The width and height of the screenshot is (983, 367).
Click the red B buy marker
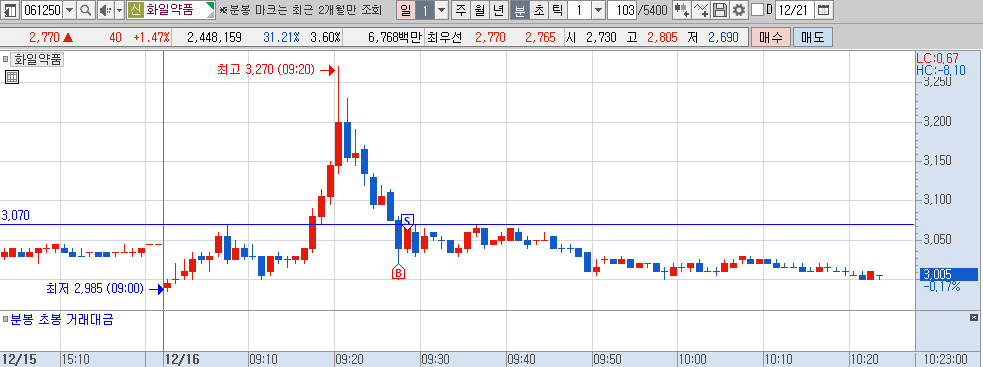[x=398, y=272]
